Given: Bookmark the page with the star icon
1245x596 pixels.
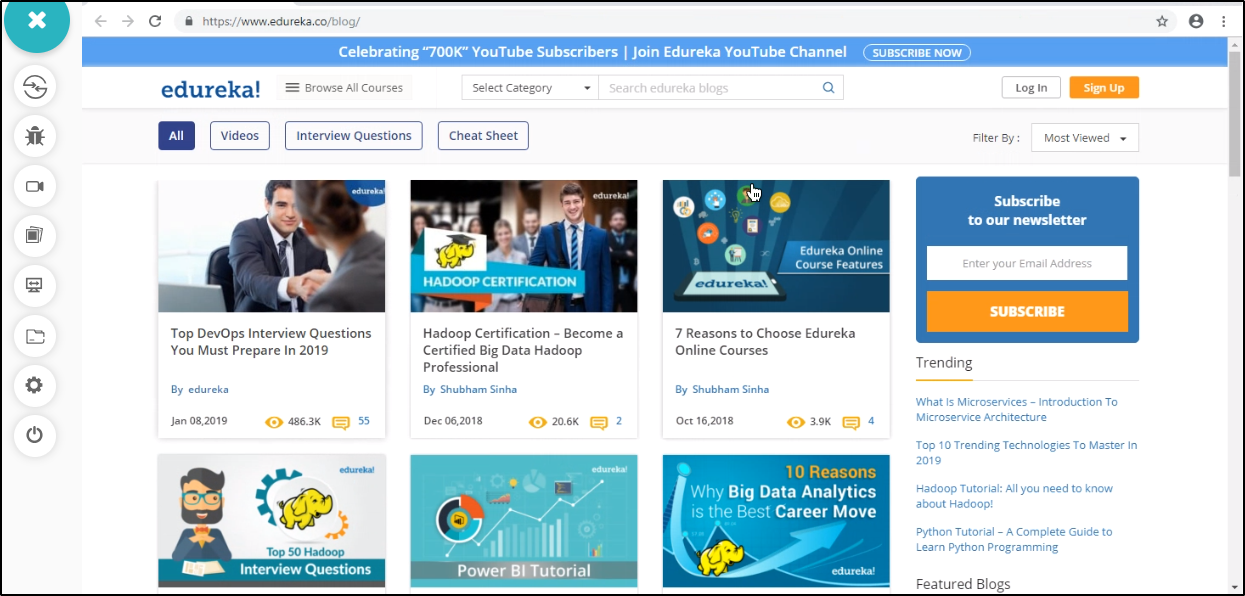Looking at the screenshot, I should [1162, 21].
